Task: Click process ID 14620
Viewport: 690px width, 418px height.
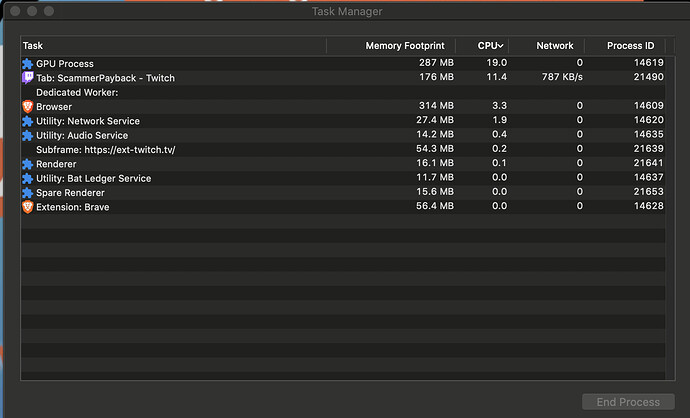Action: (x=648, y=120)
